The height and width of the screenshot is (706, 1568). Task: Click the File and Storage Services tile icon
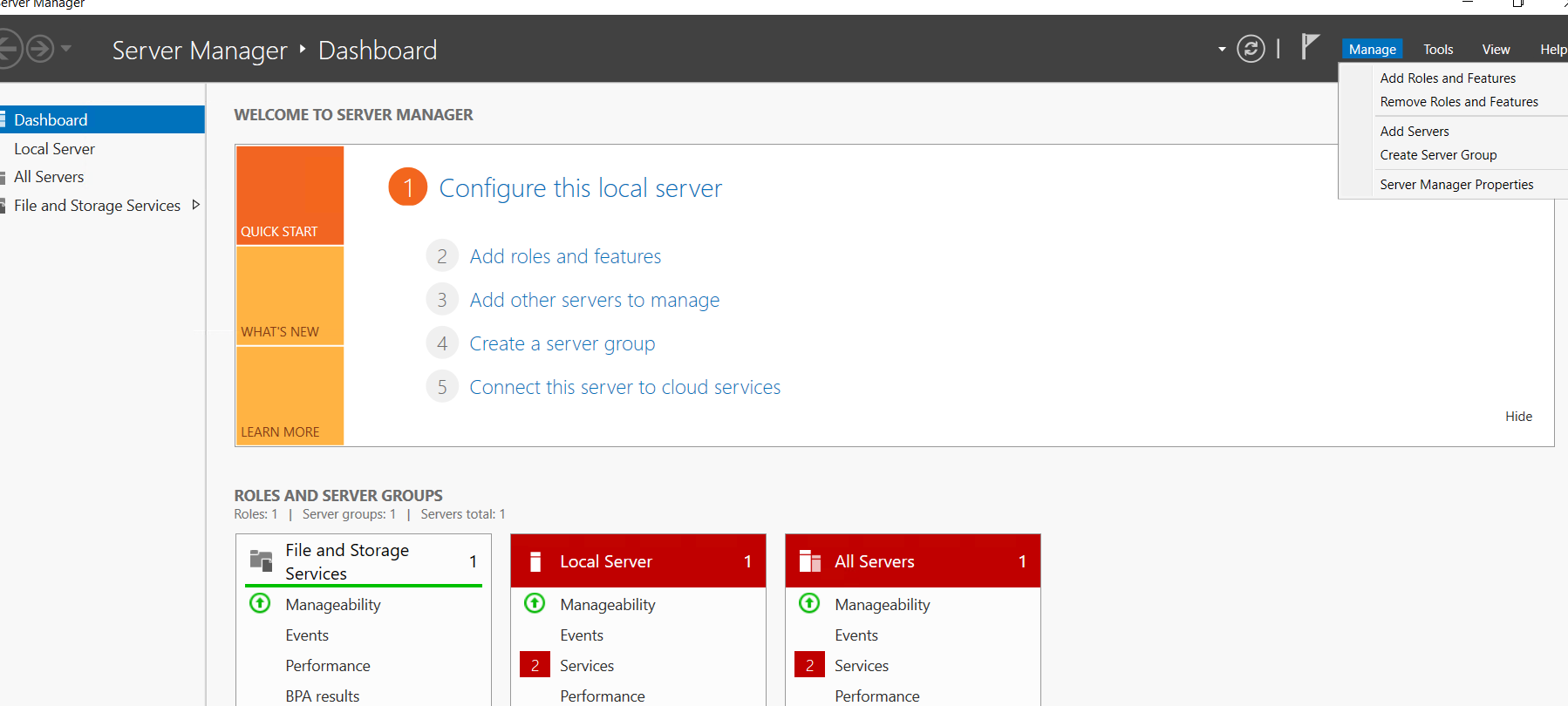coord(262,560)
